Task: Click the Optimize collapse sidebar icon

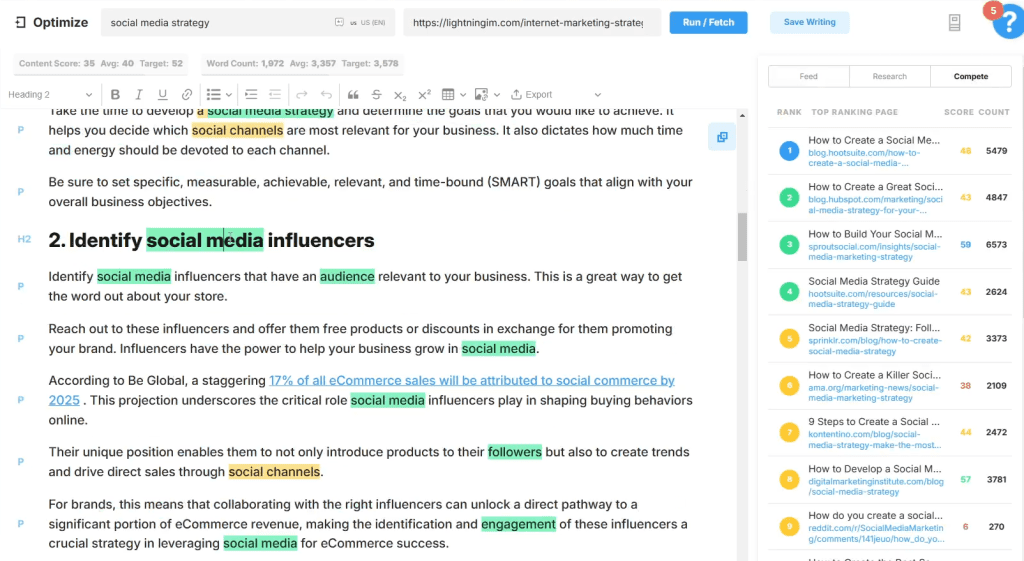Action: click(20, 22)
